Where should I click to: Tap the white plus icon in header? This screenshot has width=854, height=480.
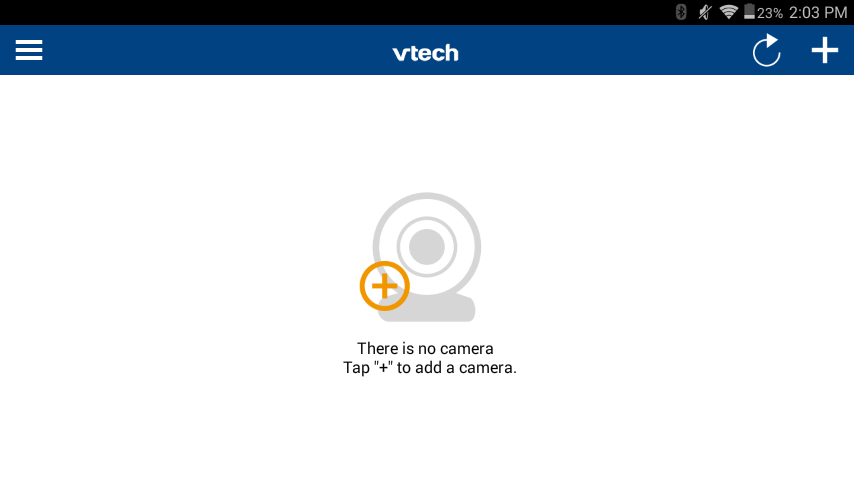click(x=825, y=50)
